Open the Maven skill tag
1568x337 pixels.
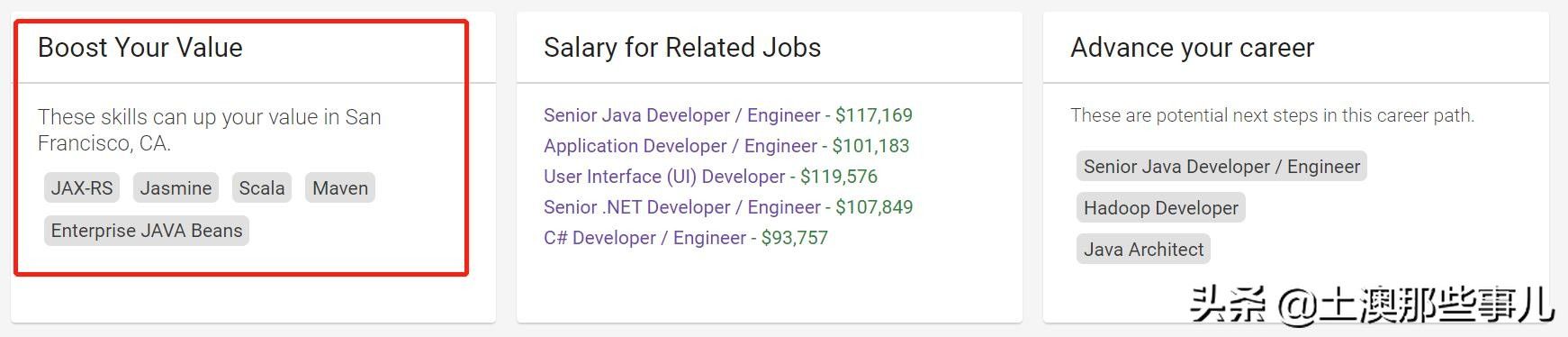[340, 188]
